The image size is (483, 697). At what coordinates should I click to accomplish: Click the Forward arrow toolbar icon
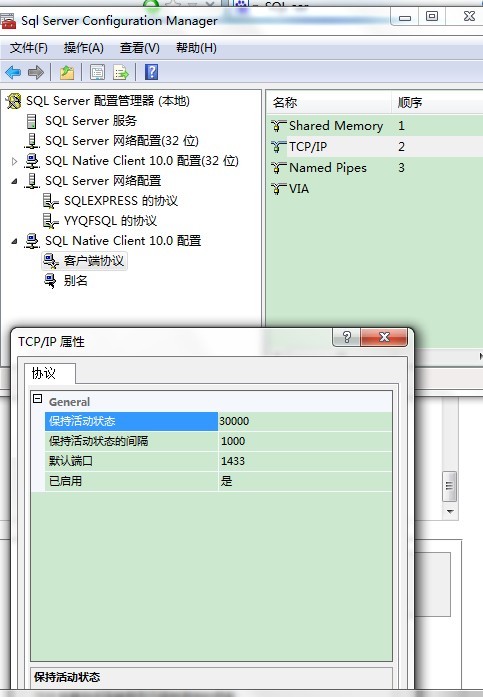click(x=36, y=72)
